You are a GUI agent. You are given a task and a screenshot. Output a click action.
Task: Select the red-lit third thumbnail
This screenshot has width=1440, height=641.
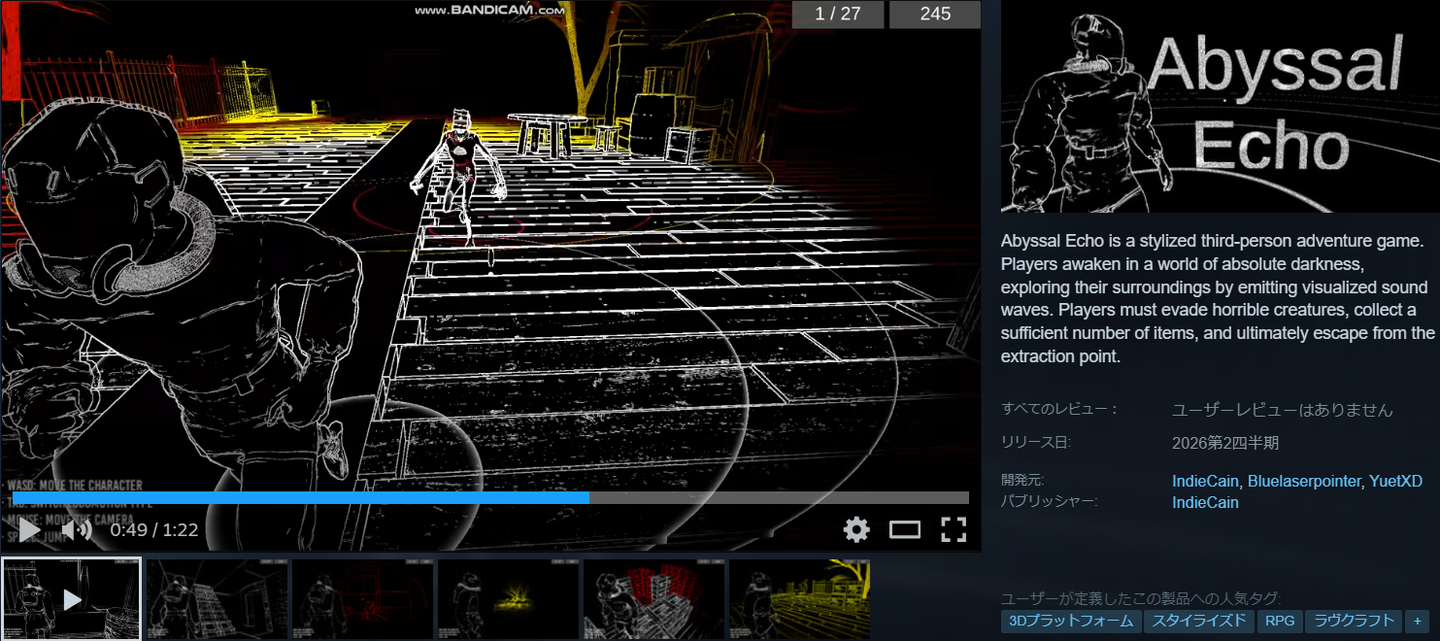(362, 599)
